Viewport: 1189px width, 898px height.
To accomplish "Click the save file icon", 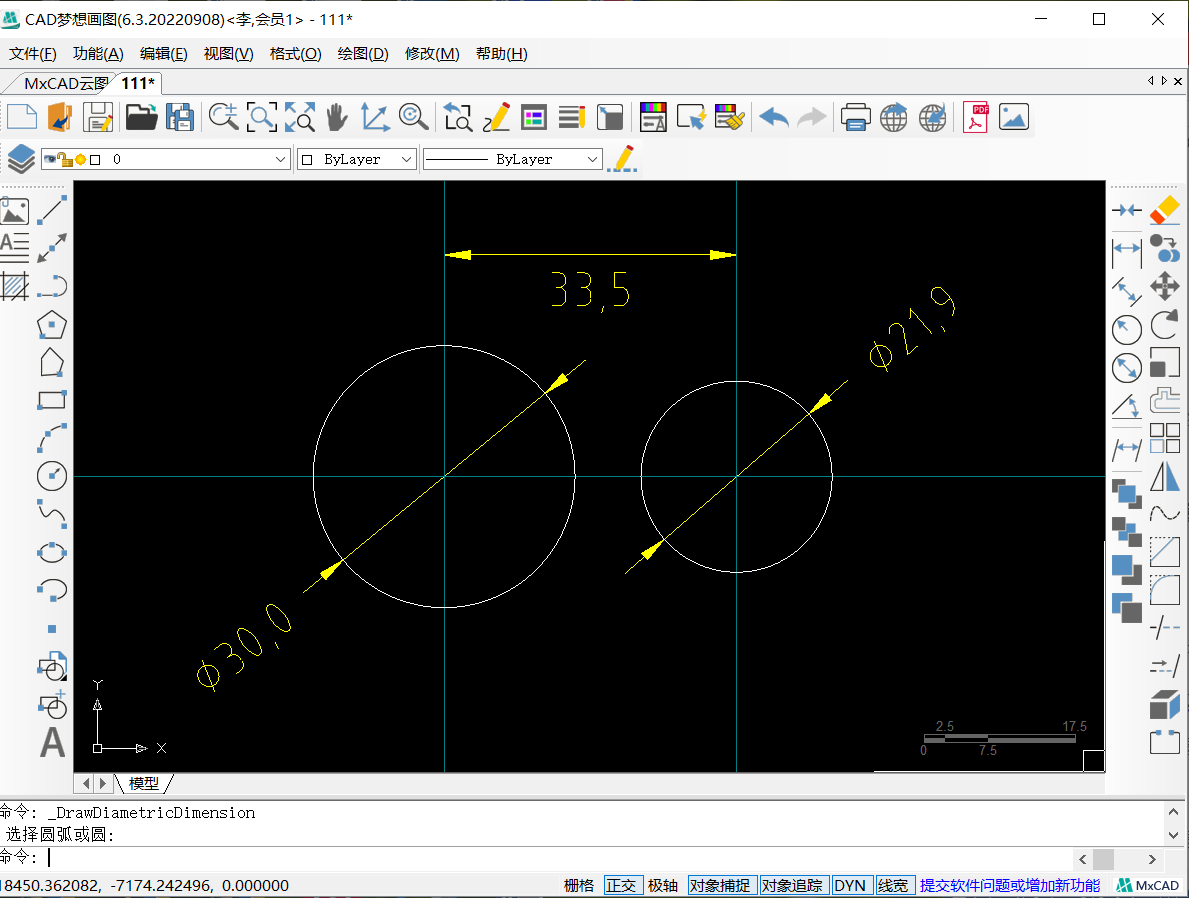I will (98, 118).
